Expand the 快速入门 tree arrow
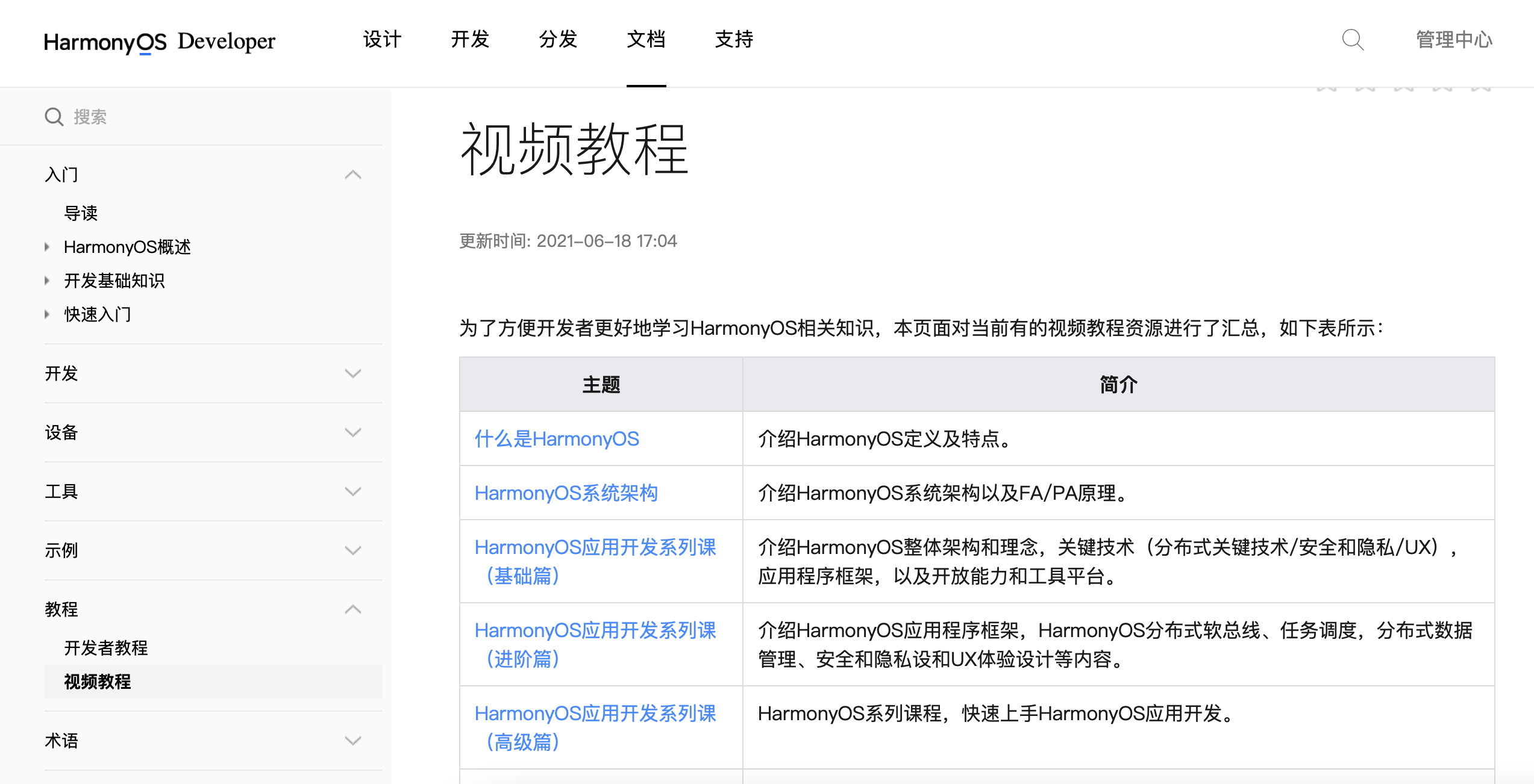 click(x=47, y=314)
